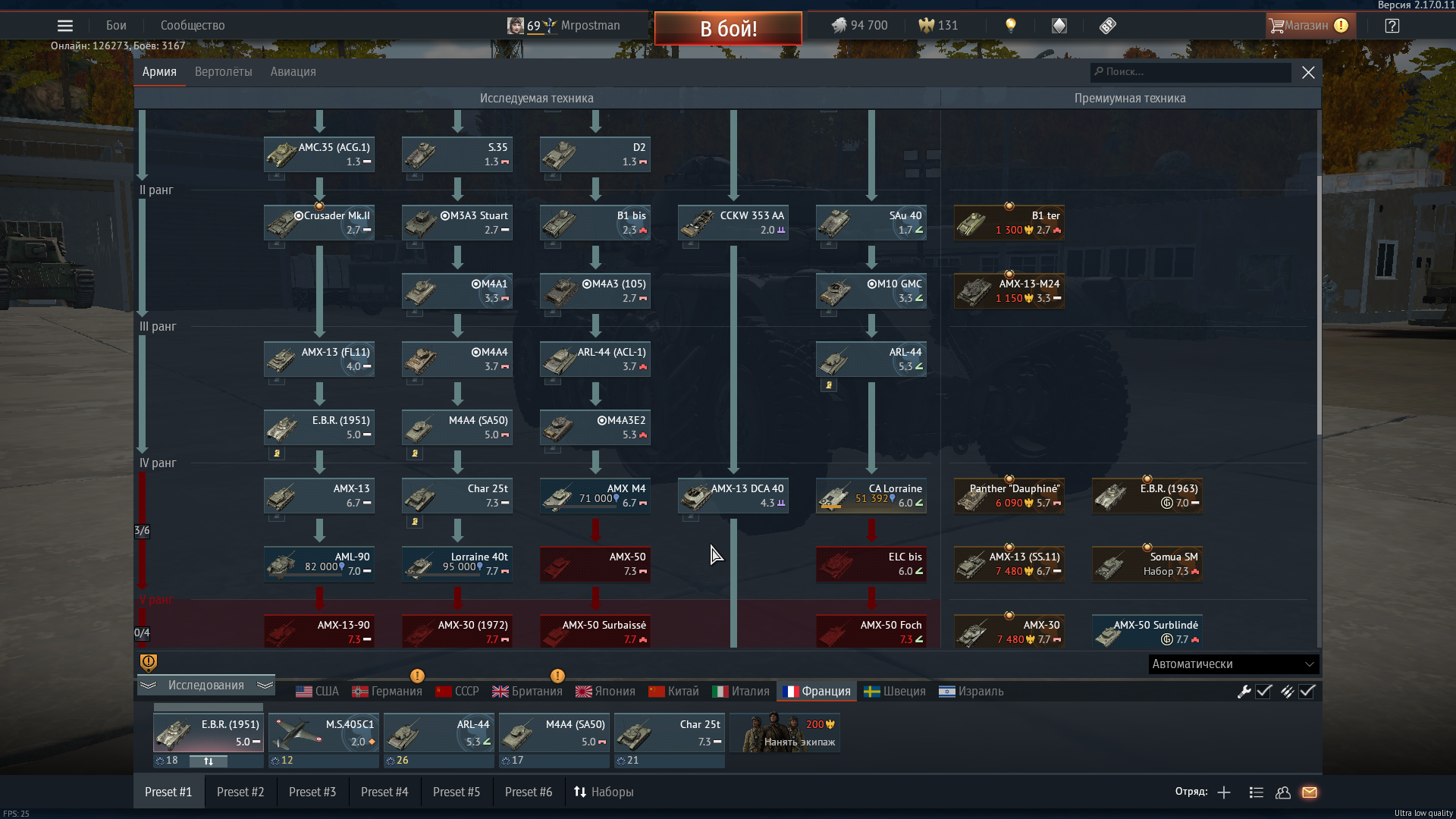This screenshot has height=819, width=1456.
Task: Click the shop cart icon
Action: point(1276,26)
